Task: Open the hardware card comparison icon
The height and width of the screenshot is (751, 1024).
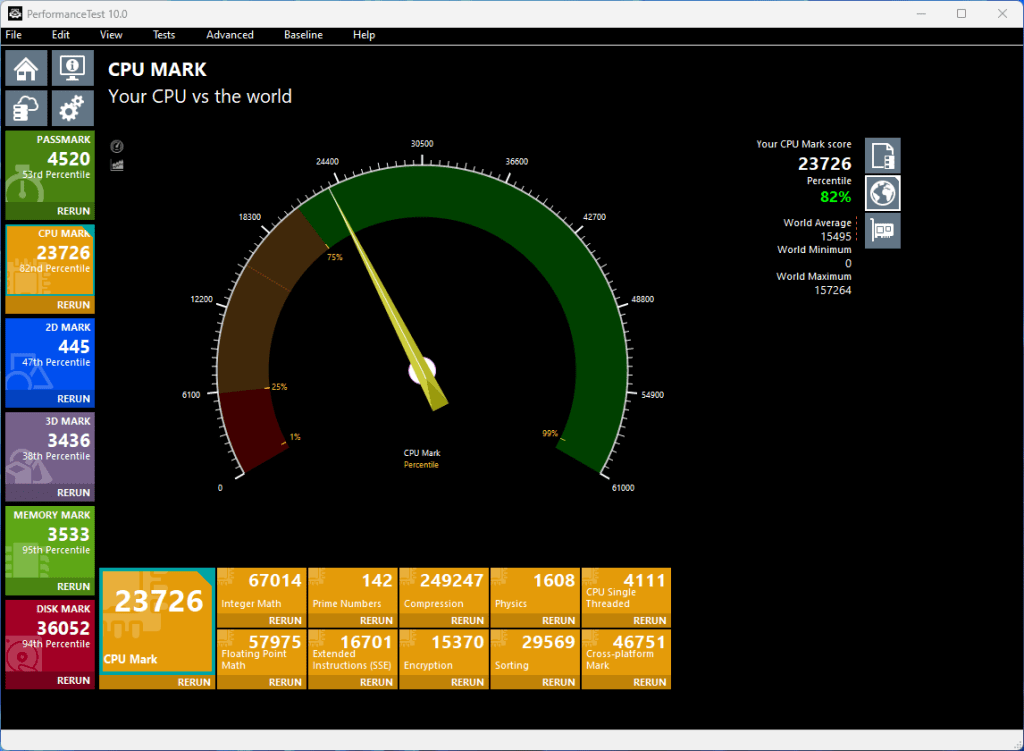Action: pos(883,231)
